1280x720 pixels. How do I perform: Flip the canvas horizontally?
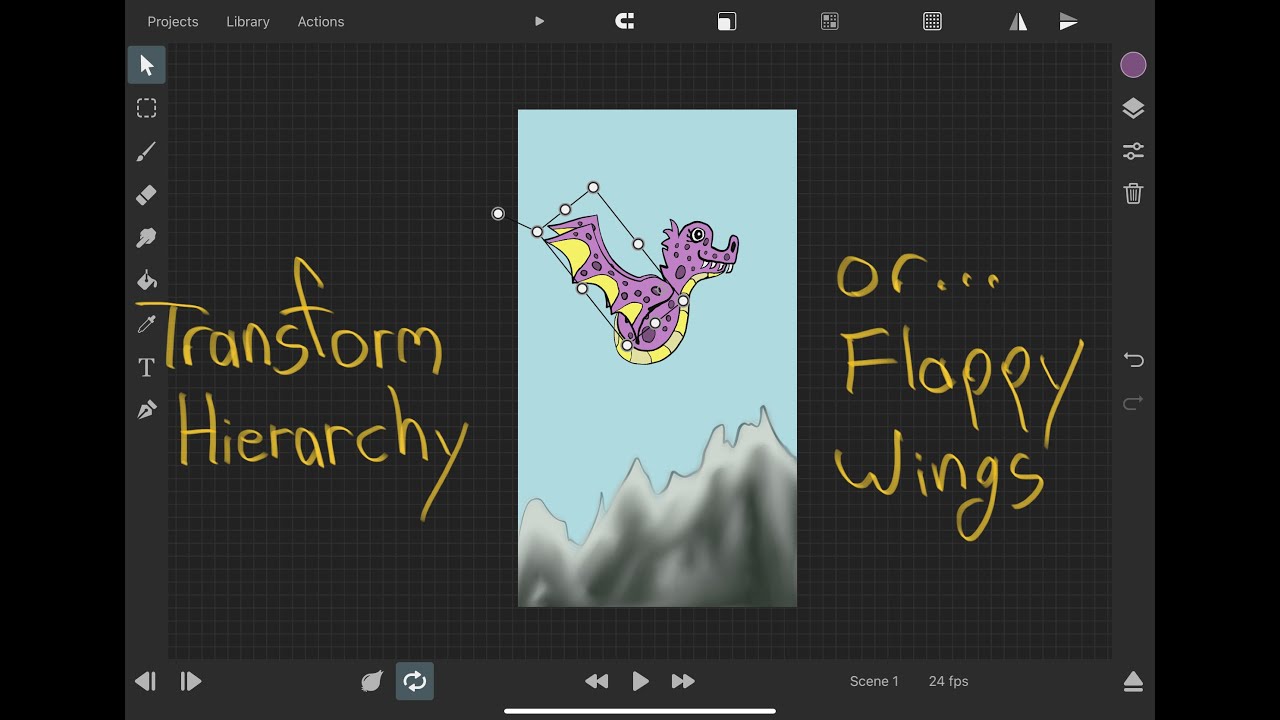(1018, 21)
